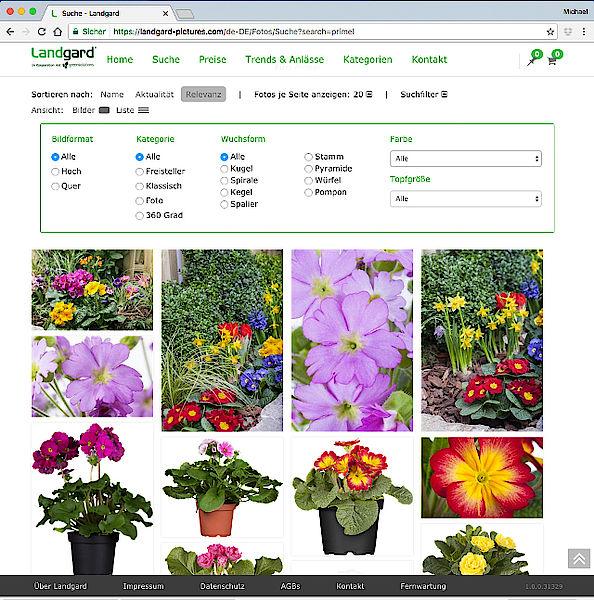Collapse the Suchfilter panel
Screen dimensions: 594x600
[424, 94]
